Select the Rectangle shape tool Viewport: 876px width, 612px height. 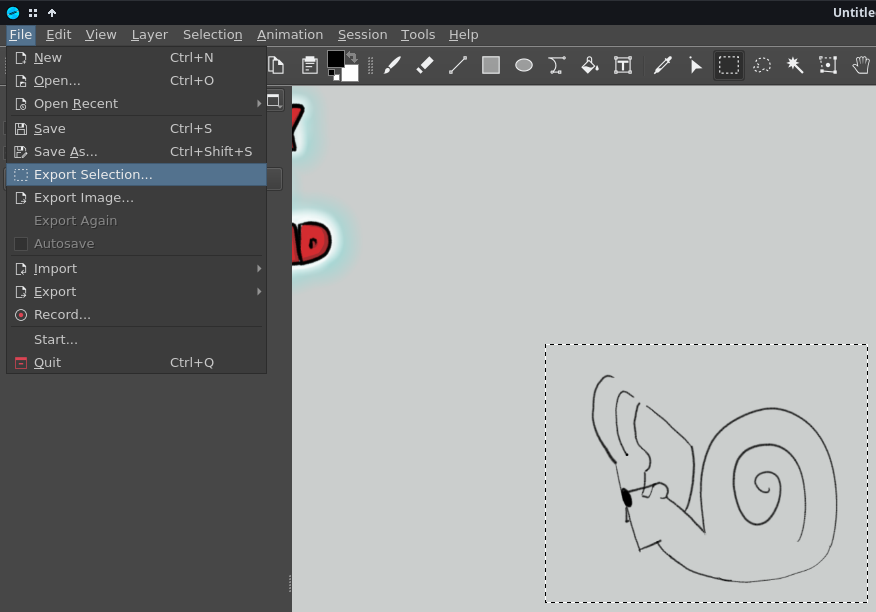[x=491, y=66]
